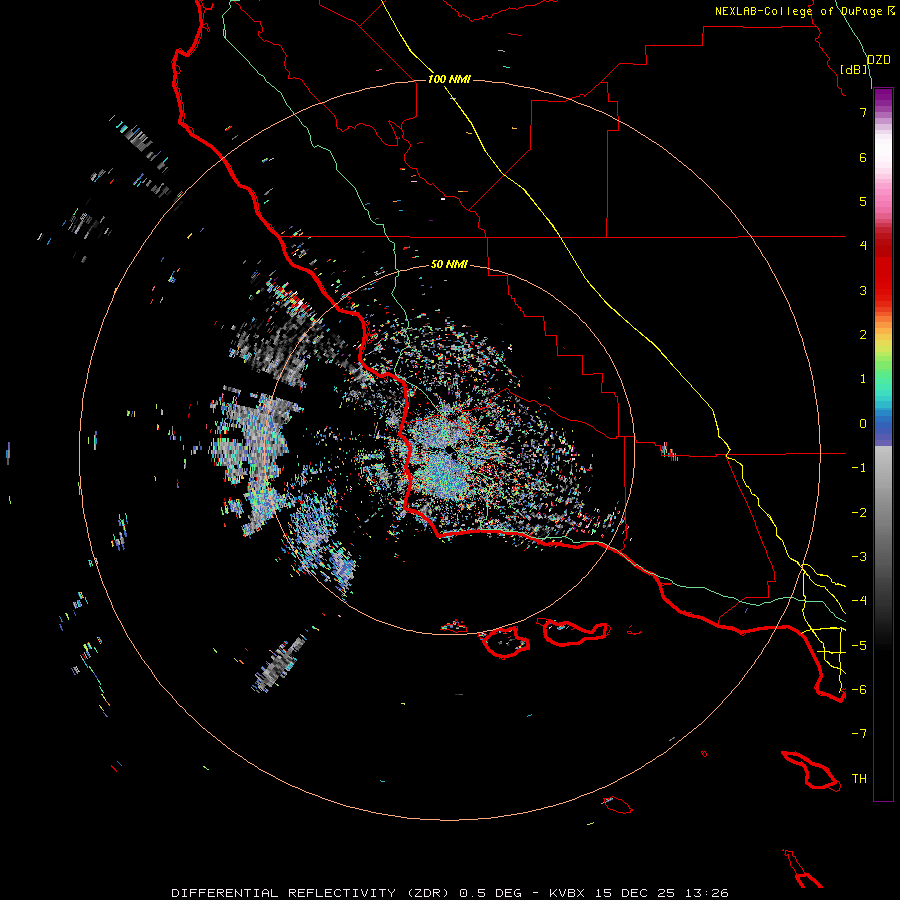Click the 50 NMI range ring label
The image size is (900, 900).
tap(449, 264)
